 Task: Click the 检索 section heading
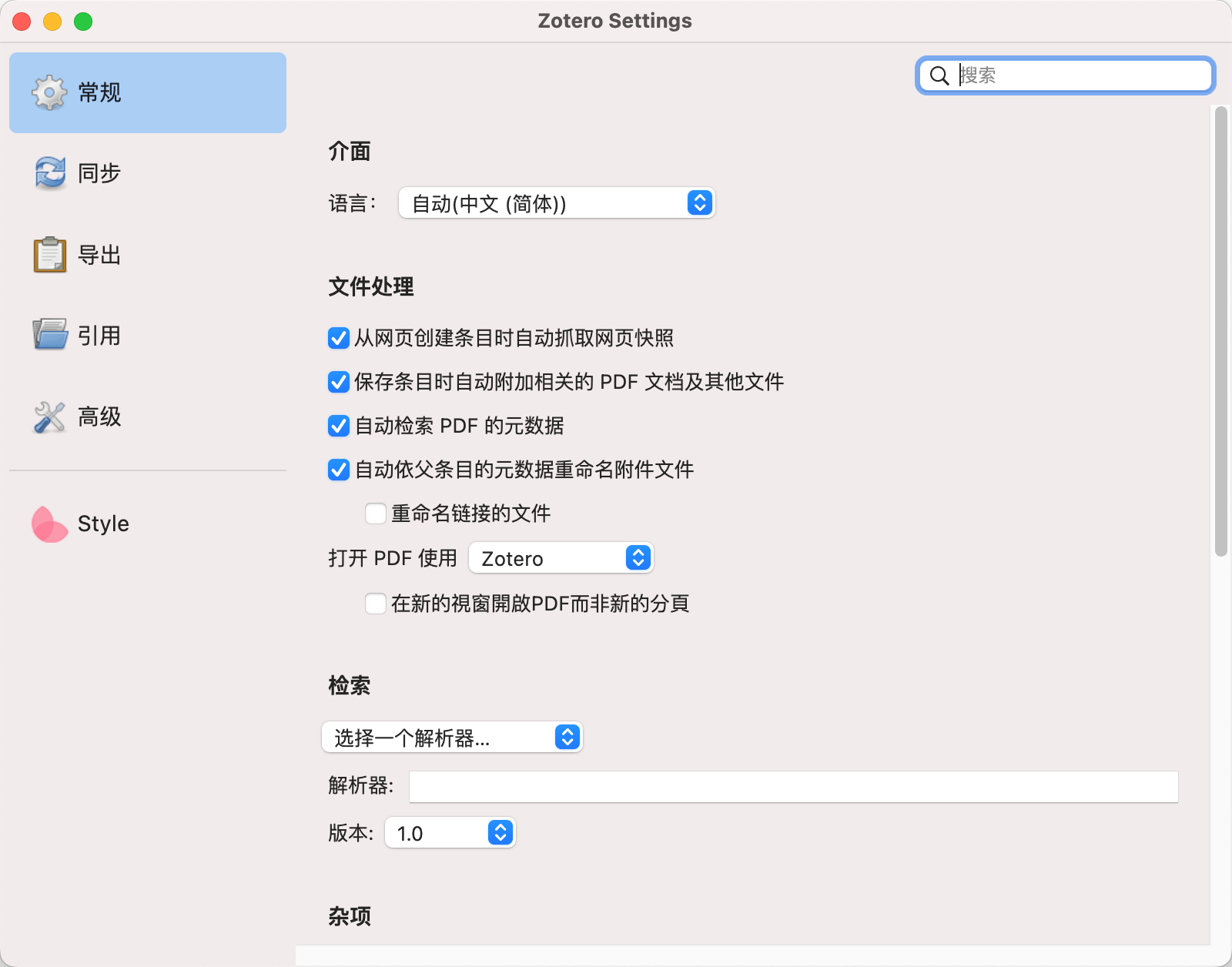point(350,686)
